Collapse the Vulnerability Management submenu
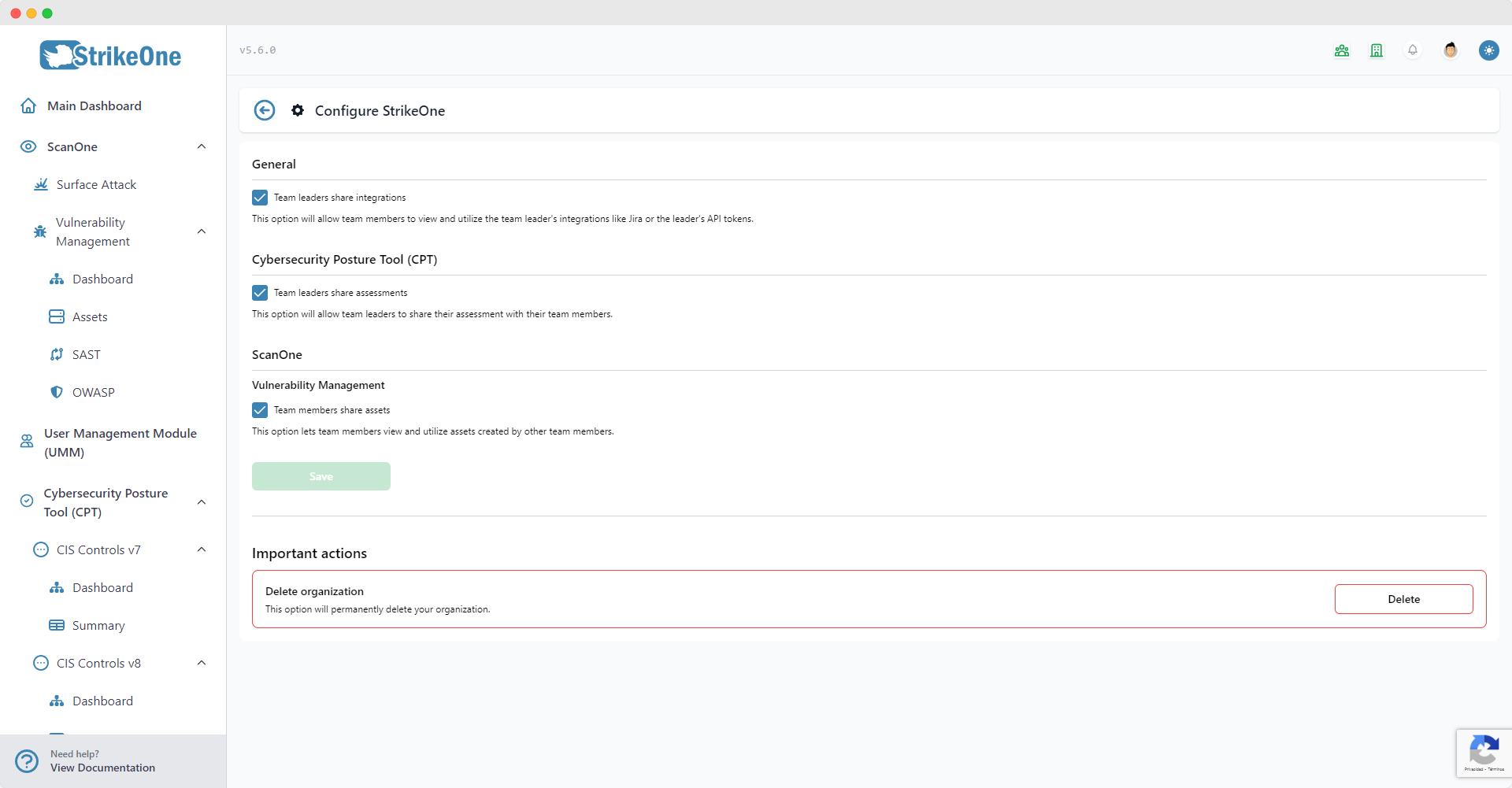 (x=202, y=231)
